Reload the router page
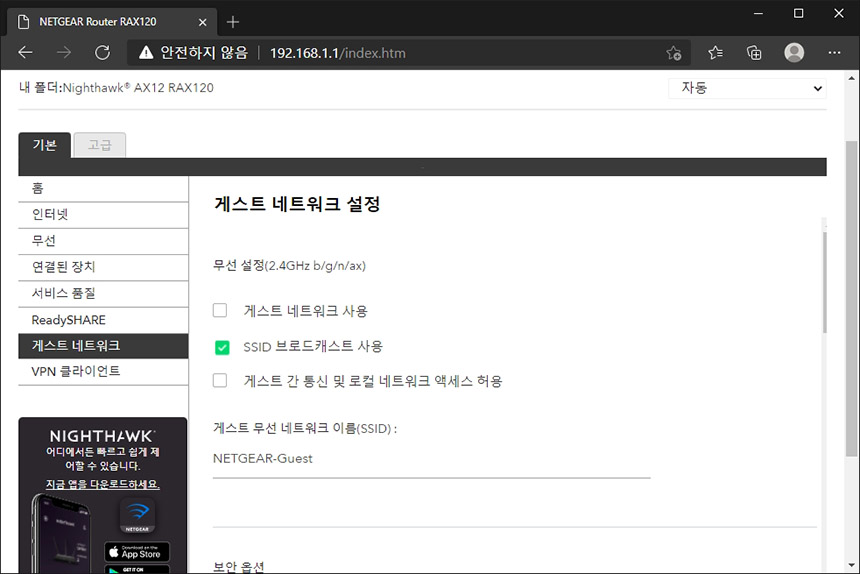860x574 pixels. point(103,53)
